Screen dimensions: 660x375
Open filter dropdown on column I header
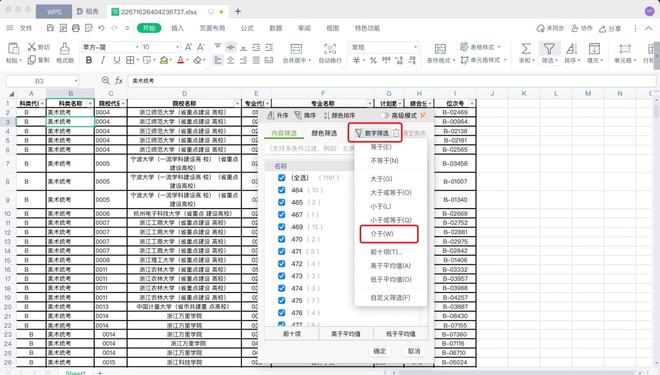(471, 103)
